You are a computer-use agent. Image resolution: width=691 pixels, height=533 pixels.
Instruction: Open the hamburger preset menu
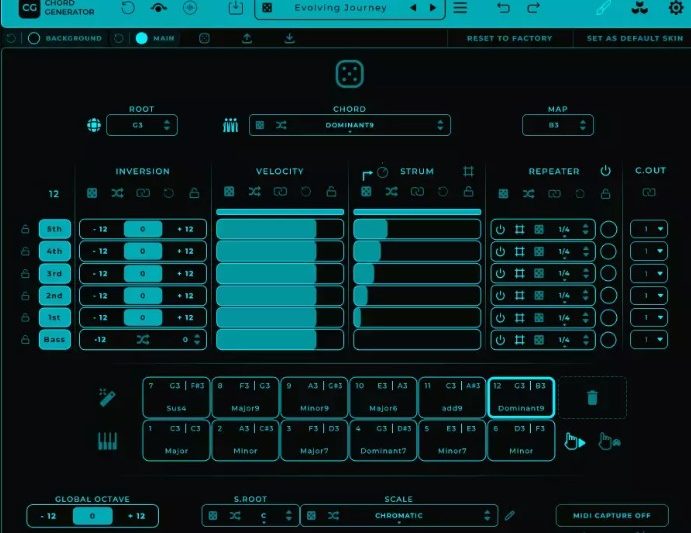point(460,8)
